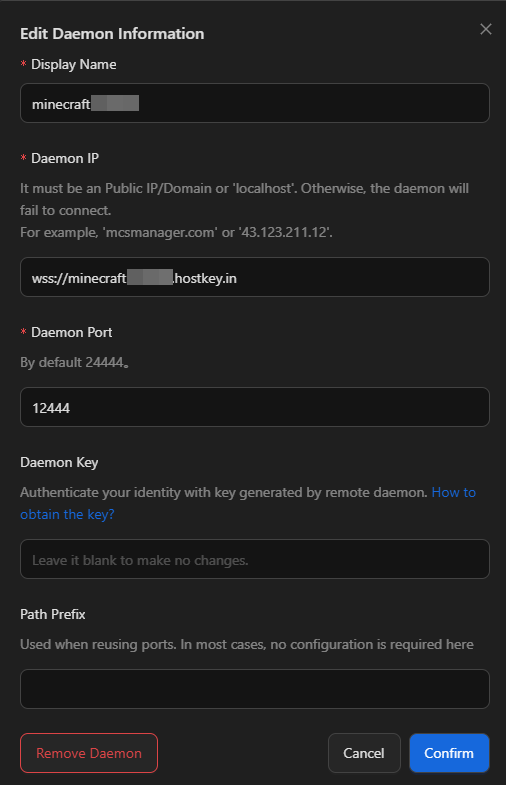Click the red Remove Daemon button
Viewport: 506px width, 785px height.
pos(89,753)
